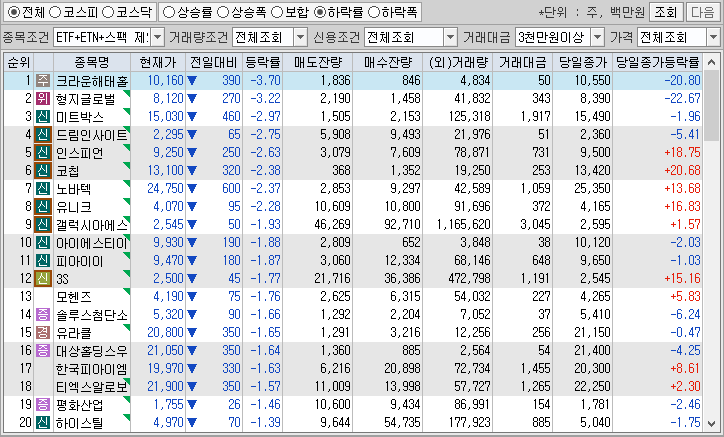
Task: Sort by 종목명 column header
Action: tap(92, 62)
